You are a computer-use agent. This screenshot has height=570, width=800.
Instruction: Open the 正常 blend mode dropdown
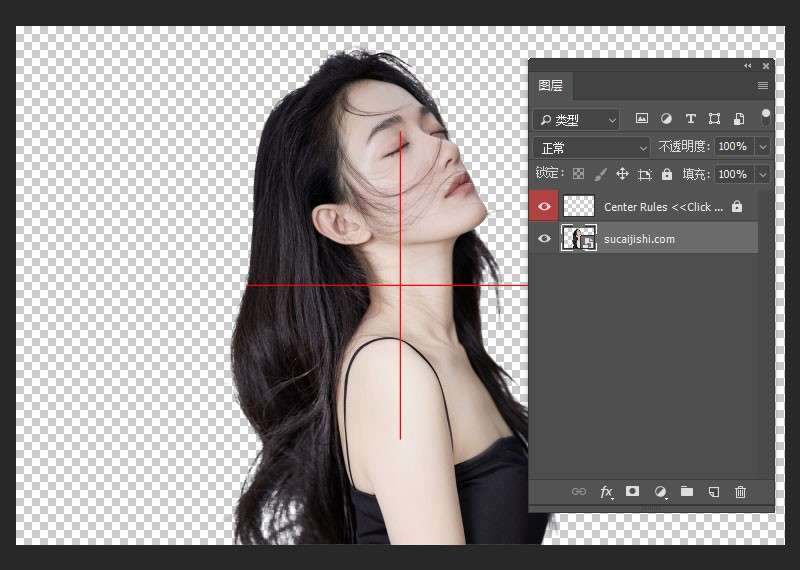(592, 147)
